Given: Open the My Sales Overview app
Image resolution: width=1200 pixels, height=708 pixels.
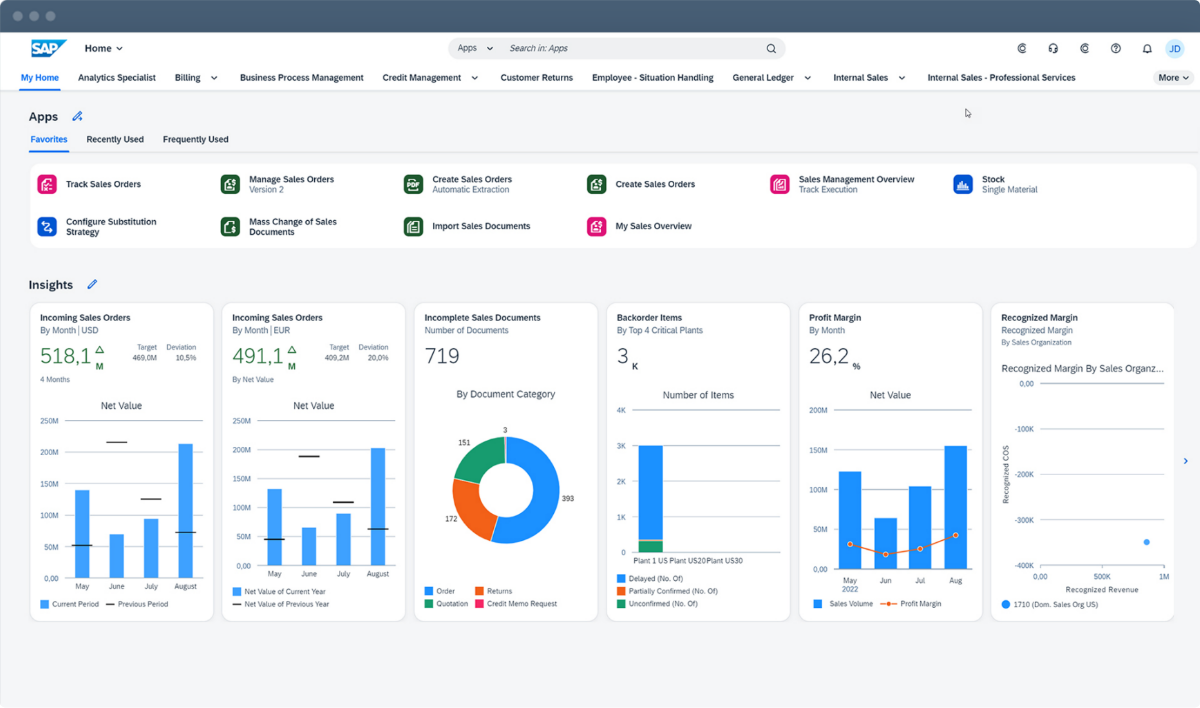Looking at the screenshot, I should click(x=653, y=226).
